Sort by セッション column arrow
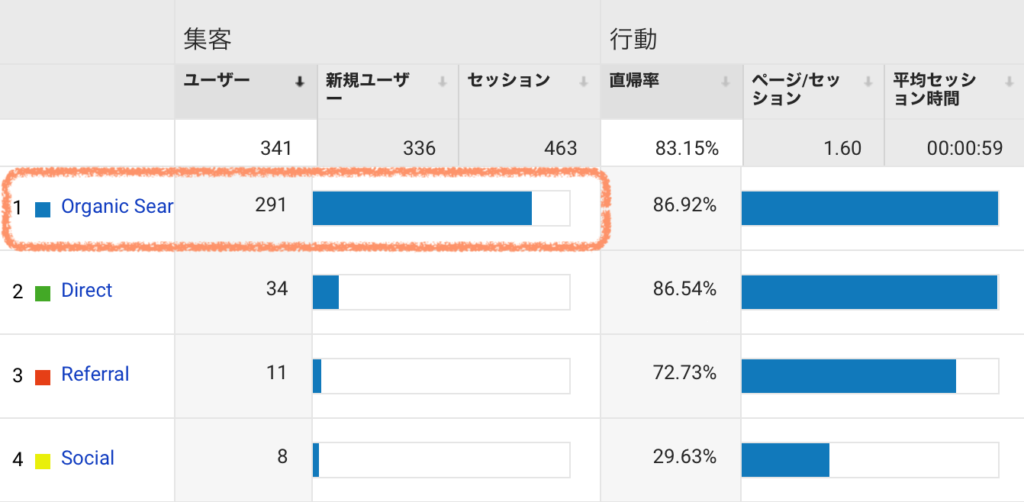Image resolution: width=1024 pixels, height=502 pixels. [584, 82]
